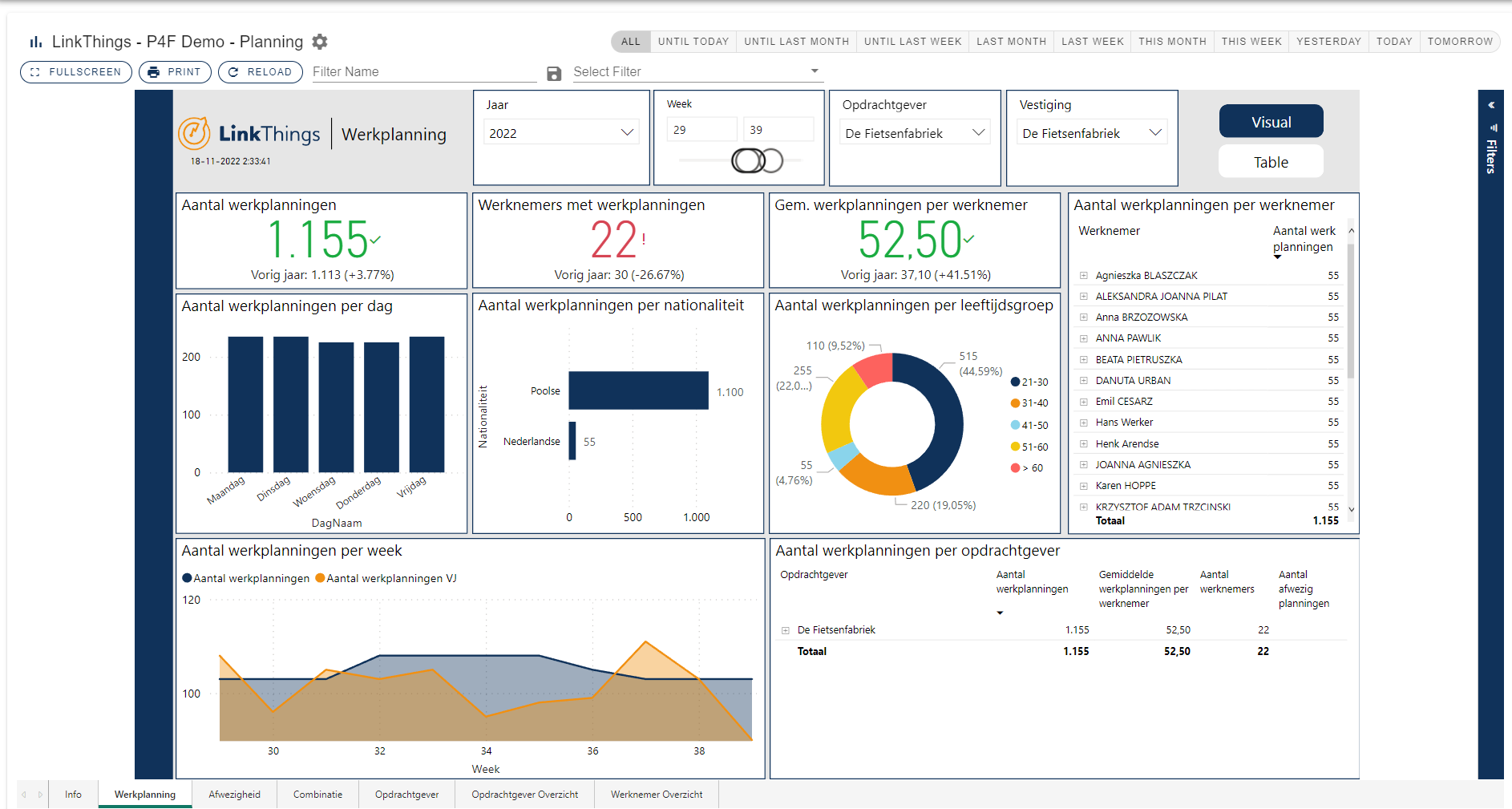Click the bar-chart icon next to LinkThings title
Viewport: 1512px width, 809px height.
[x=35, y=41]
